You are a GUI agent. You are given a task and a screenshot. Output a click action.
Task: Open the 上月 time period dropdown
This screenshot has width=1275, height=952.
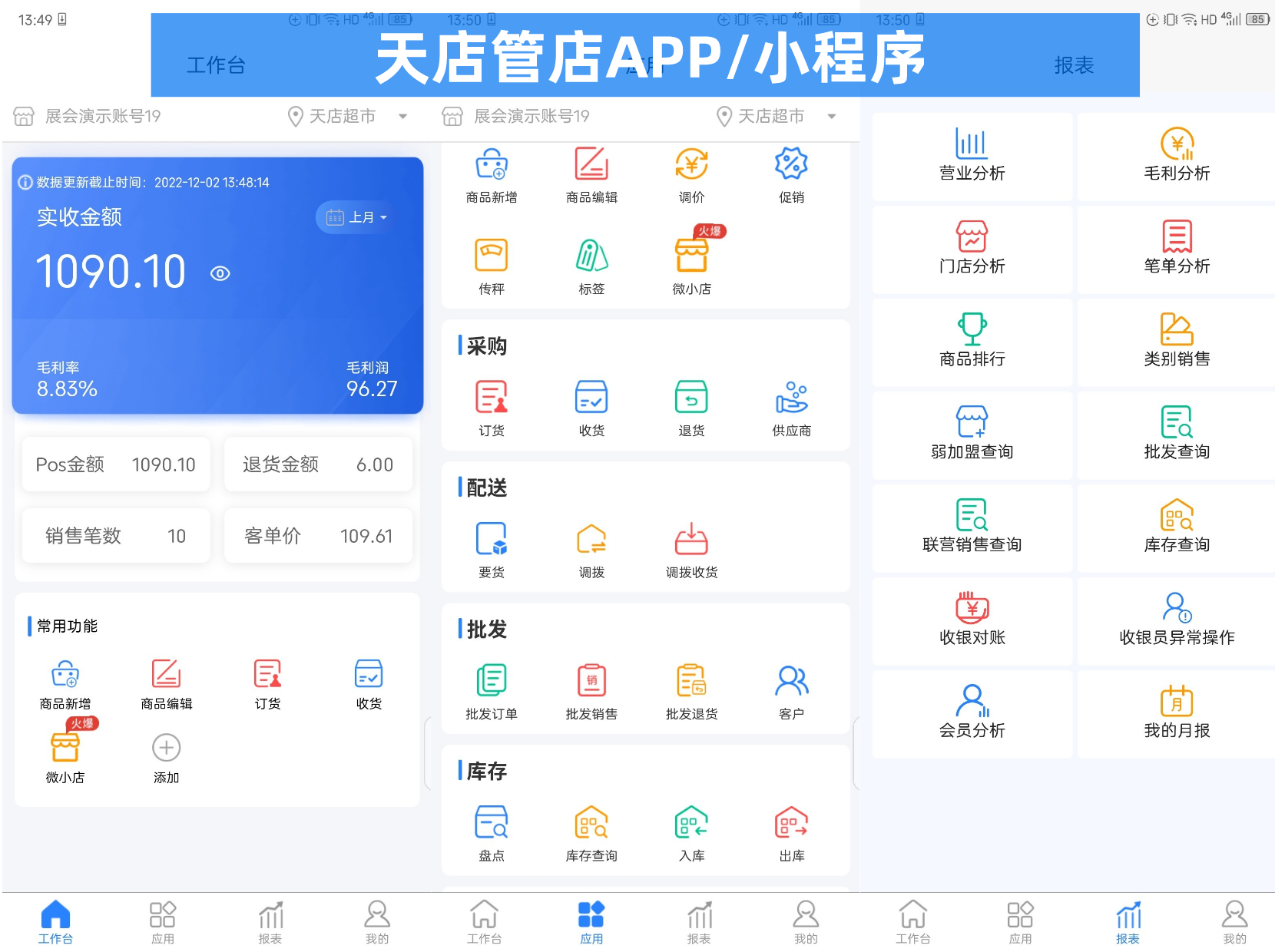point(355,217)
